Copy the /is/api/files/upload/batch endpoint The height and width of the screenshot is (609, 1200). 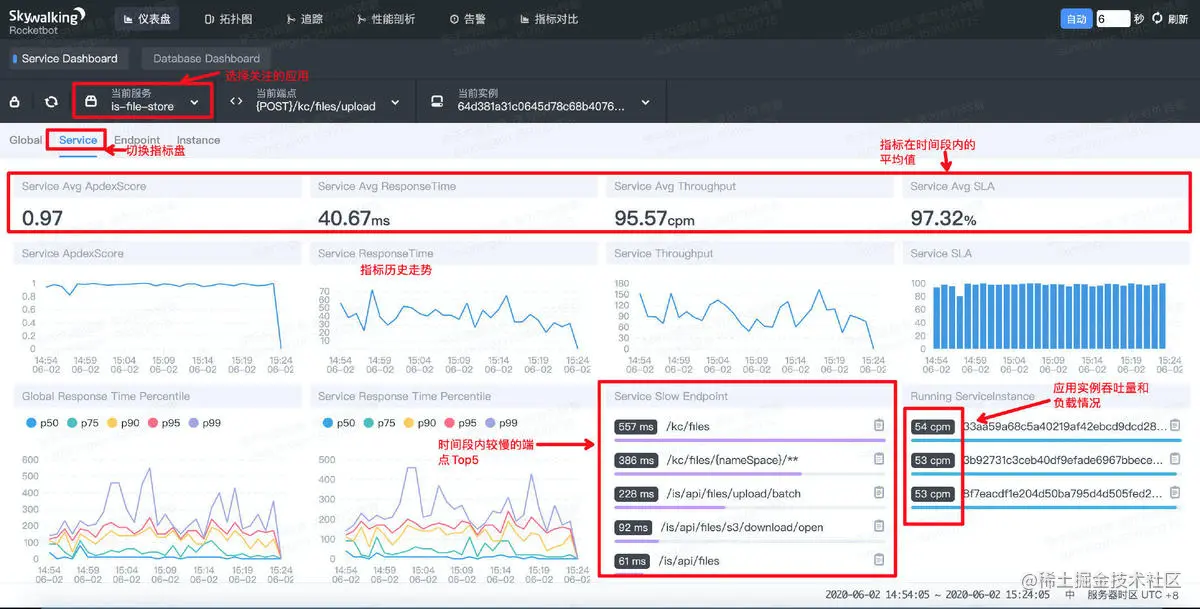pyautogui.click(x=879, y=493)
